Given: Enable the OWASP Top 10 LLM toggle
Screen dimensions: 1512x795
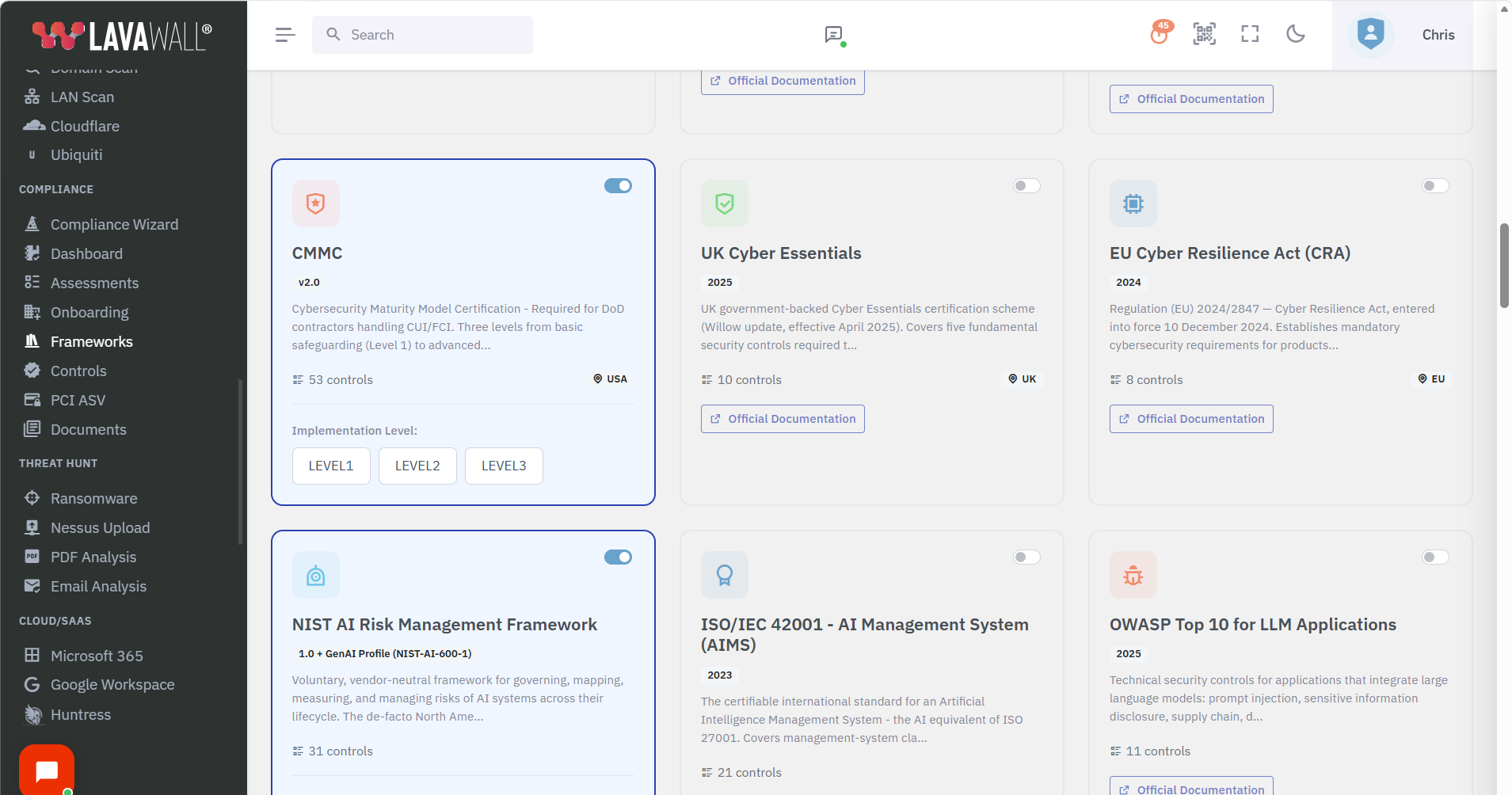Looking at the screenshot, I should (1435, 557).
